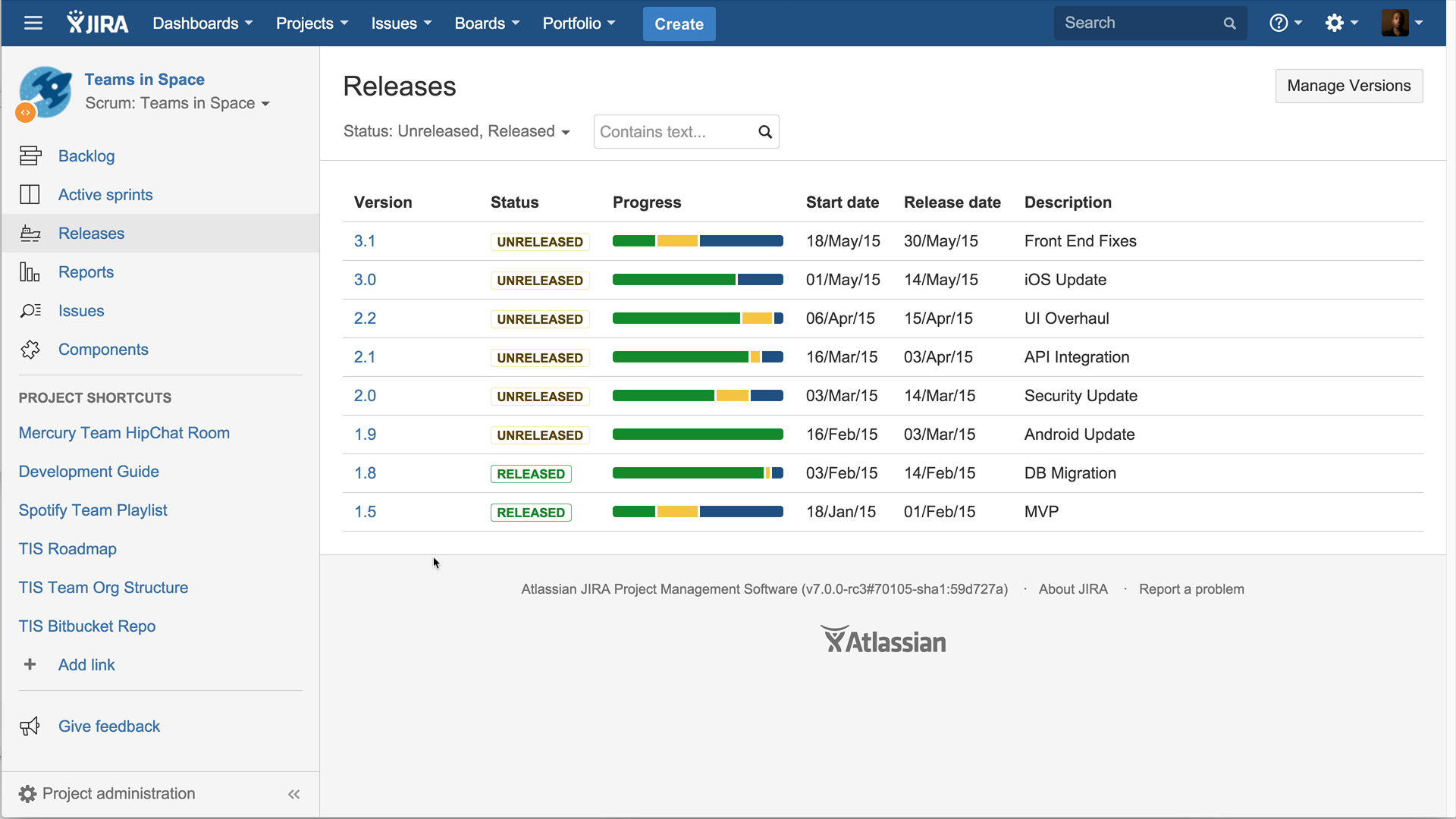This screenshot has width=1456, height=819.
Task: Open the Portfolio menu
Action: [x=579, y=24]
